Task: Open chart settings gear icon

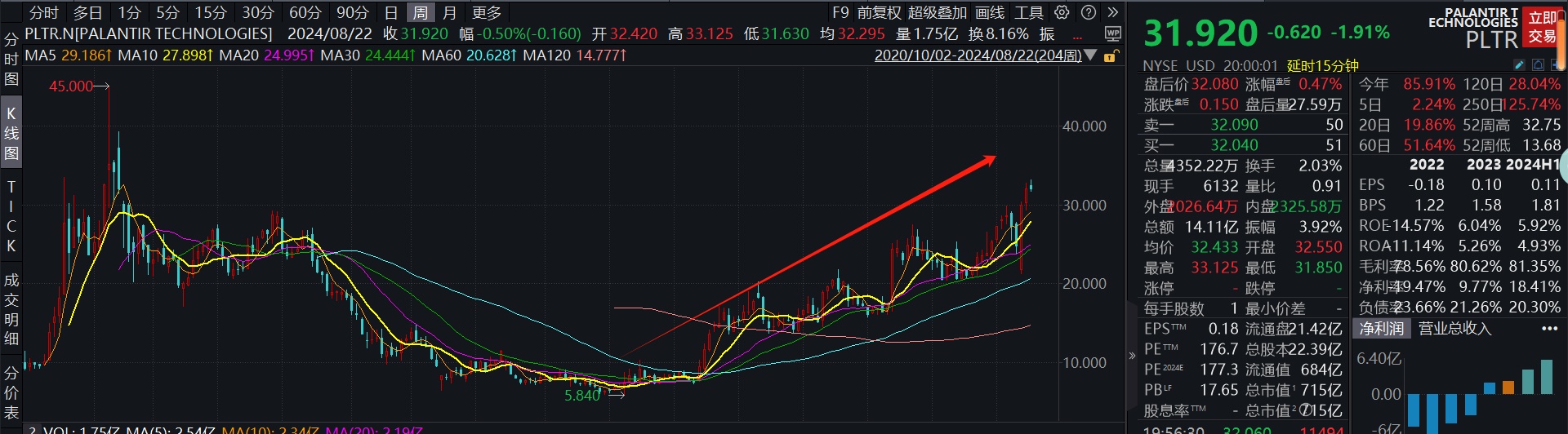Action: (1062, 12)
